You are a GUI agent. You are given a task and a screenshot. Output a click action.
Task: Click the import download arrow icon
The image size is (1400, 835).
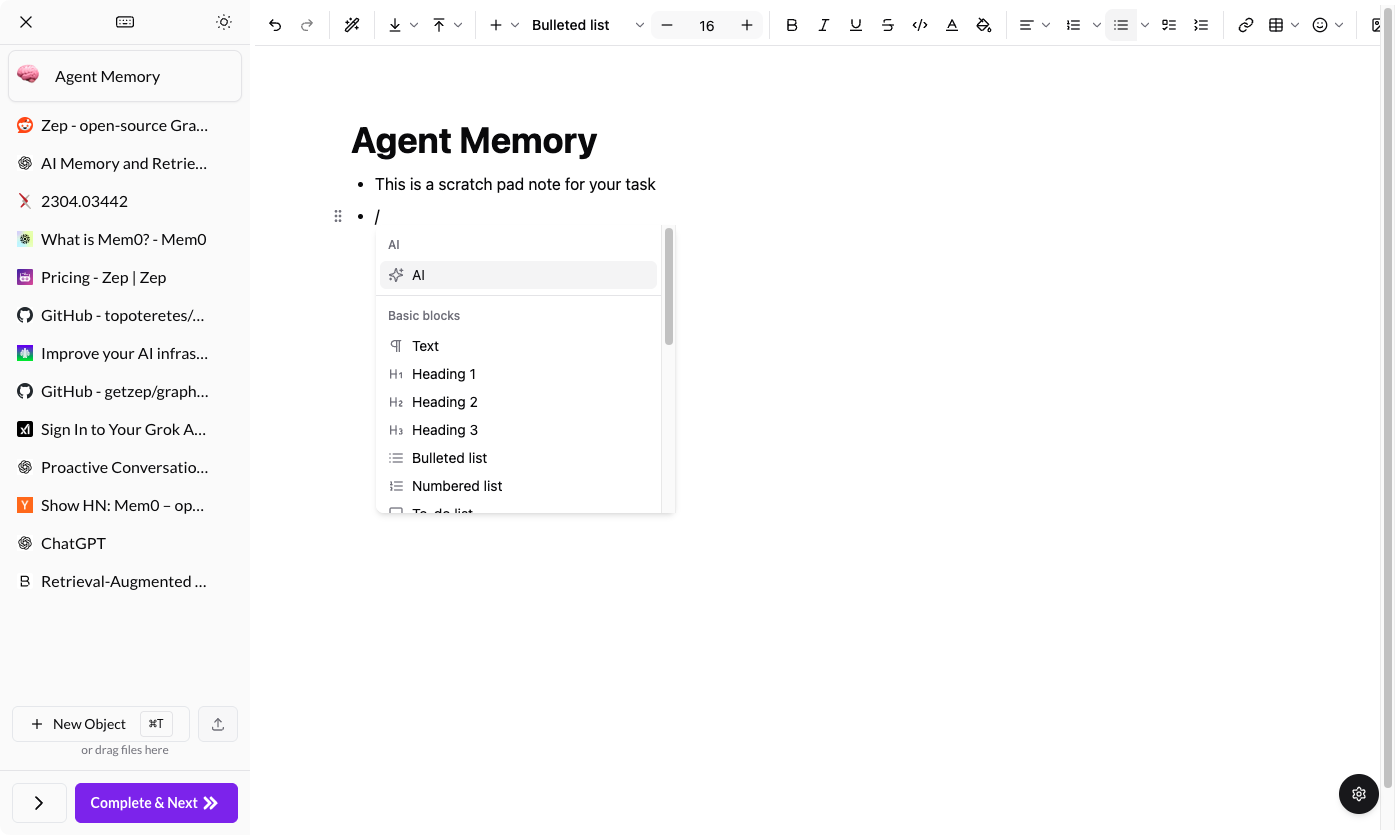pyautogui.click(x=395, y=25)
